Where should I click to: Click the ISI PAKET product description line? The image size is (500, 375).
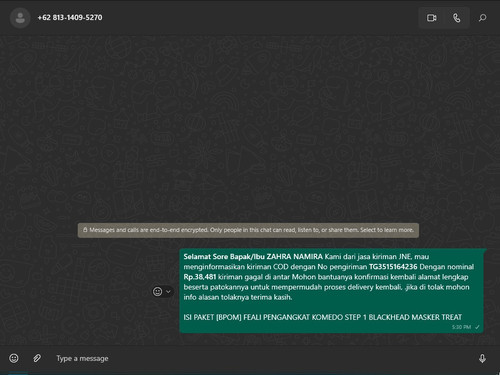pyautogui.click(x=323, y=317)
